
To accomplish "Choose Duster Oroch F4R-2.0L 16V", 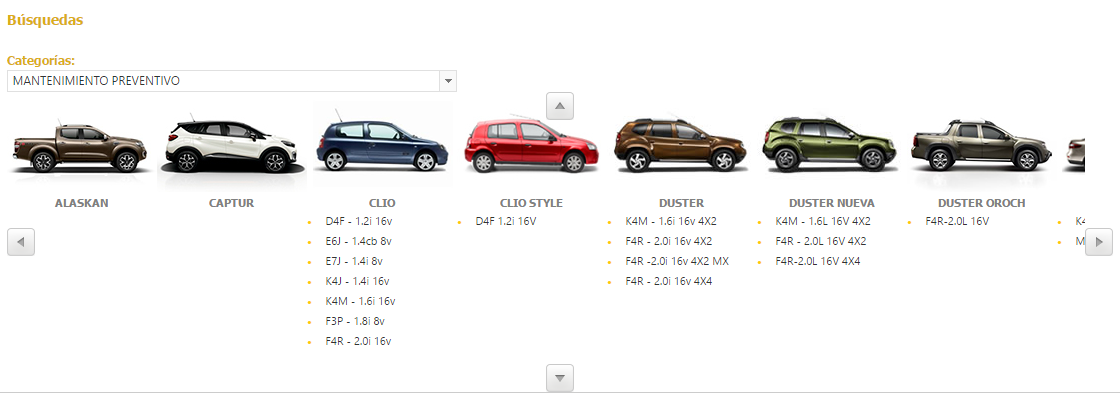I will [957, 222].
